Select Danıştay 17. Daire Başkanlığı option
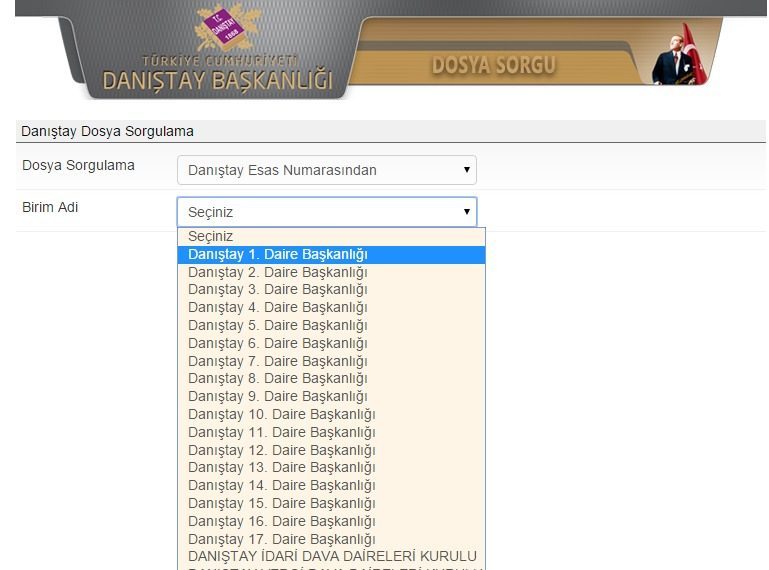This screenshot has height=570, width=769. [x=282, y=539]
